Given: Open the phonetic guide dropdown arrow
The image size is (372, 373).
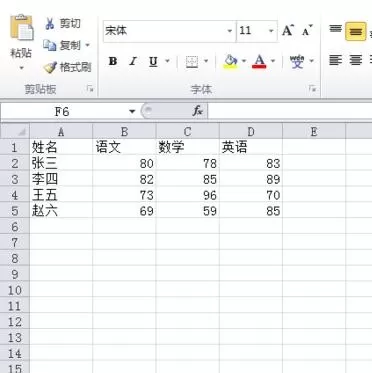Looking at the screenshot, I should [312, 61].
